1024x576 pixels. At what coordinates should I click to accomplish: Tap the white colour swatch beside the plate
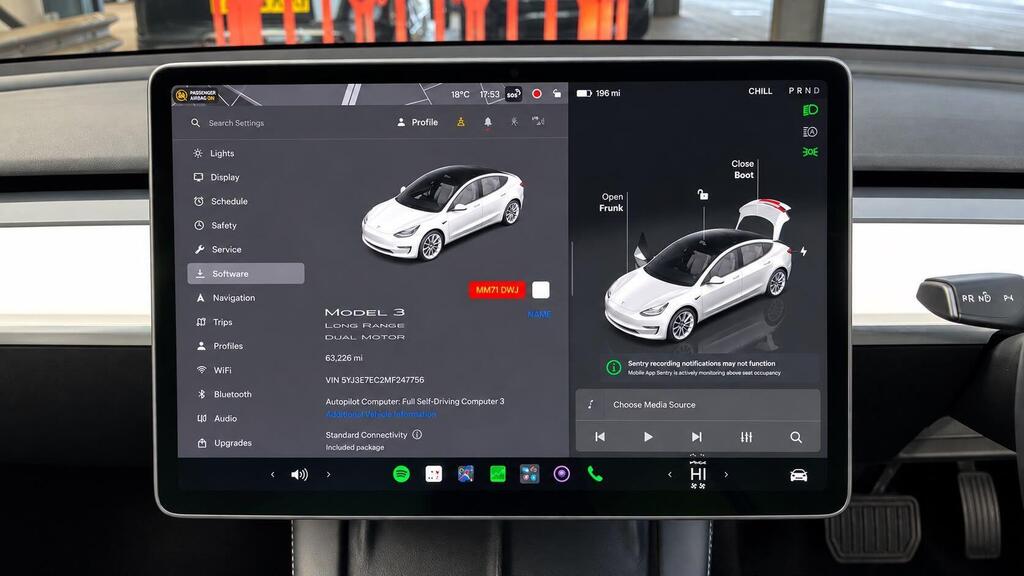pos(541,290)
